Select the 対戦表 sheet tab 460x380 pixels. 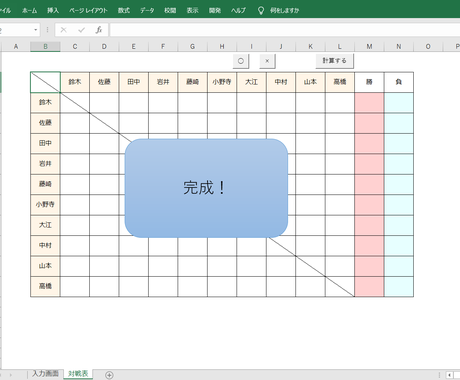coord(78,374)
